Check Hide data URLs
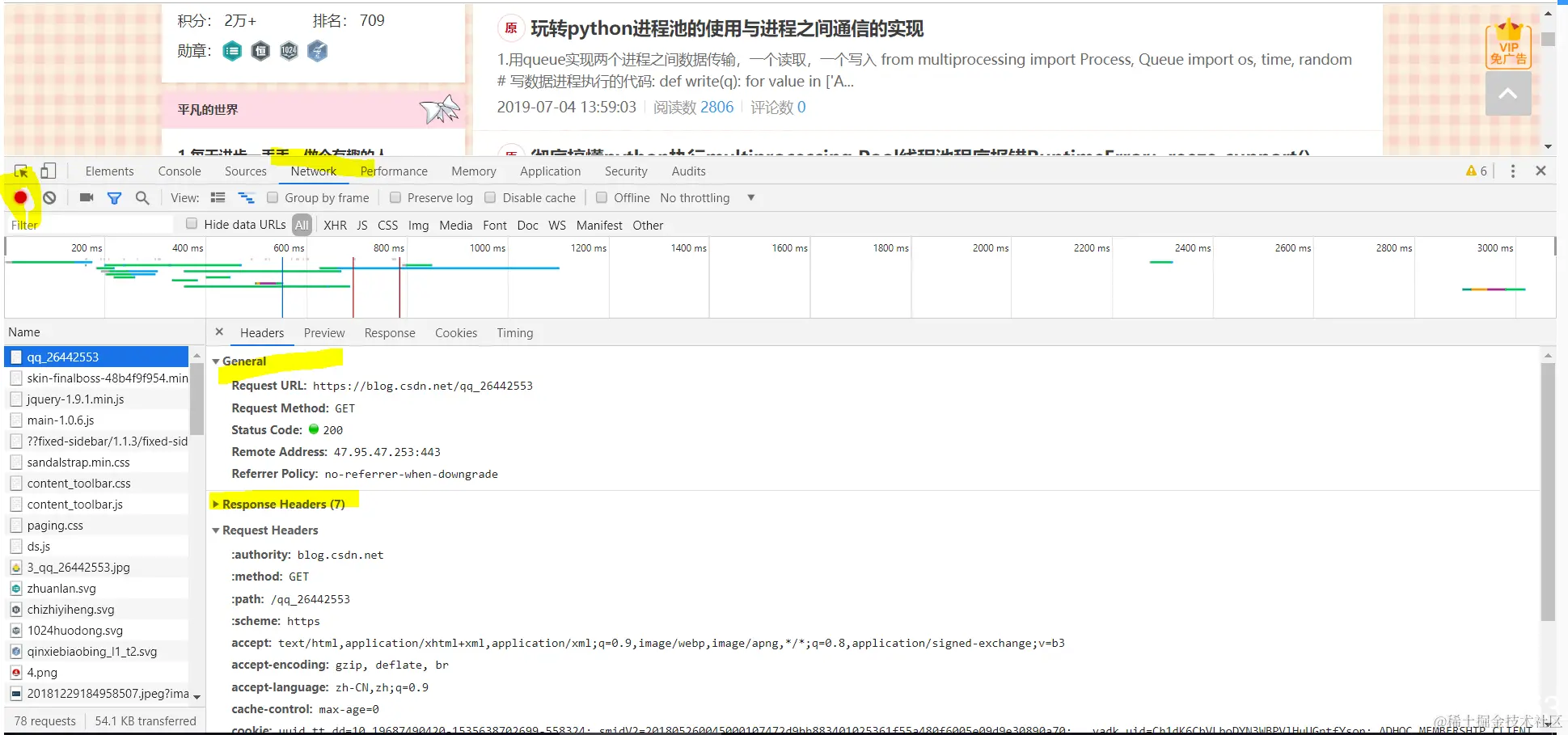This screenshot has height=735, width=1568. [x=192, y=224]
